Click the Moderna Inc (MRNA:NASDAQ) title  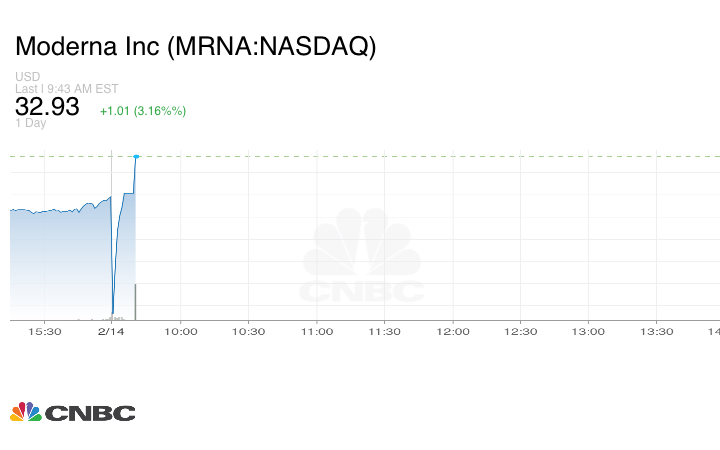tap(196, 47)
